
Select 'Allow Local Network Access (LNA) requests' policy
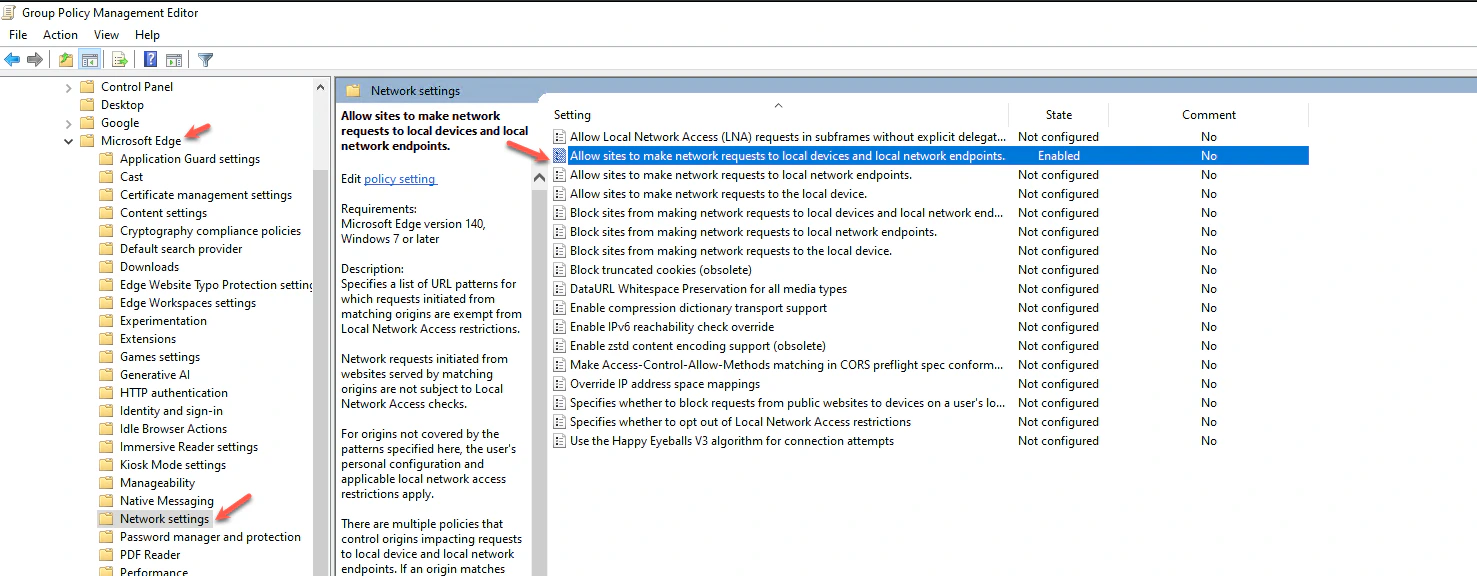click(788, 137)
